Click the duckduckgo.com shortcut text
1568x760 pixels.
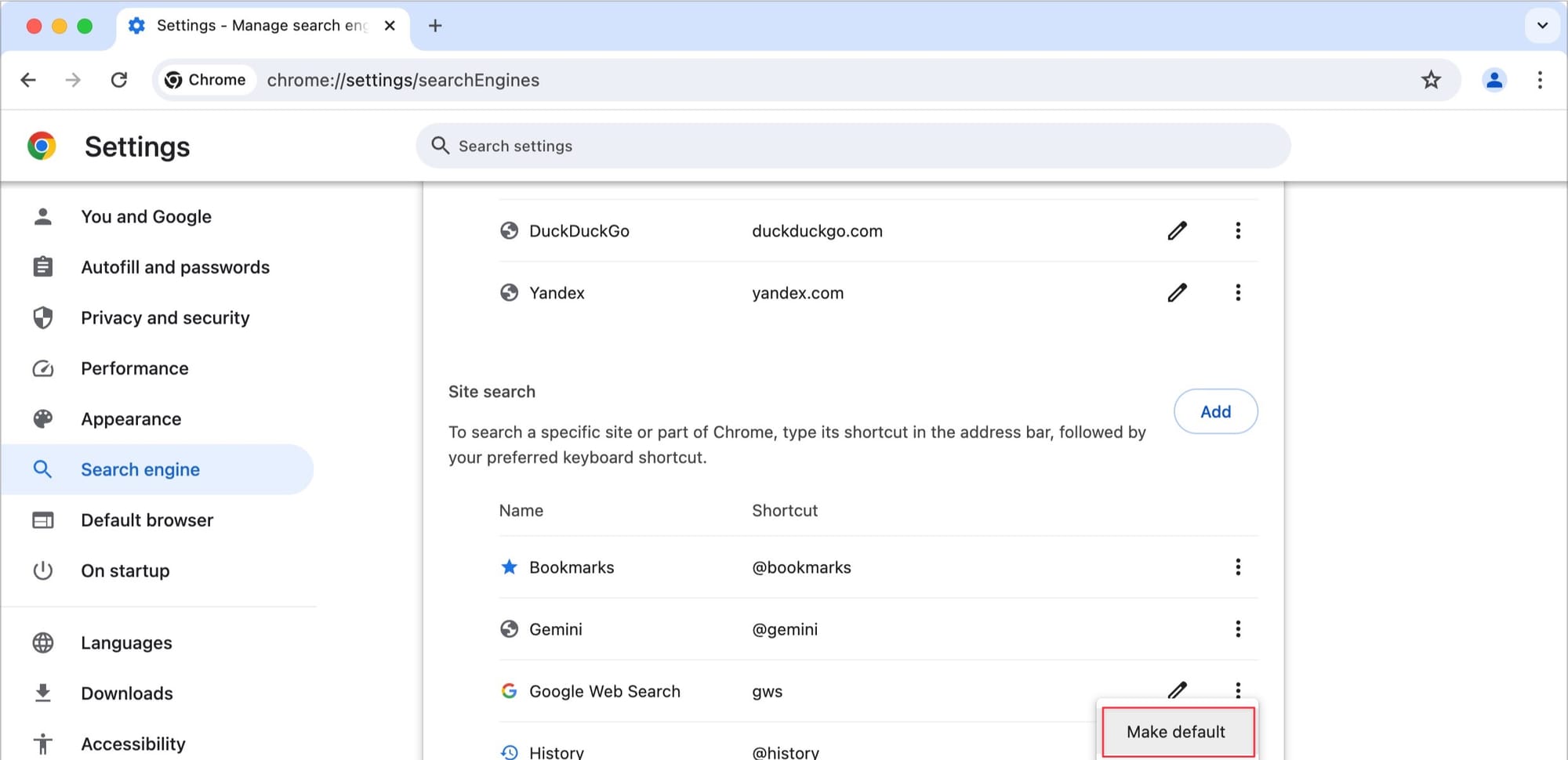point(817,231)
